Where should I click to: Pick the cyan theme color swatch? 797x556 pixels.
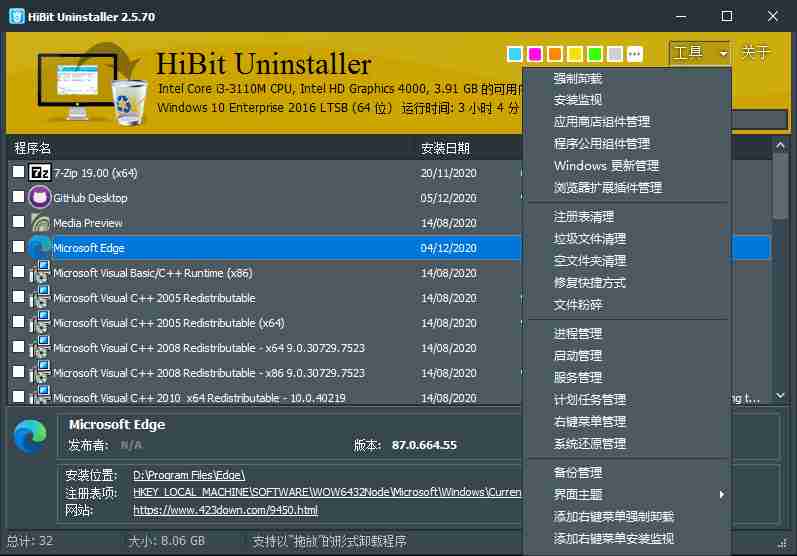click(x=515, y=54)
